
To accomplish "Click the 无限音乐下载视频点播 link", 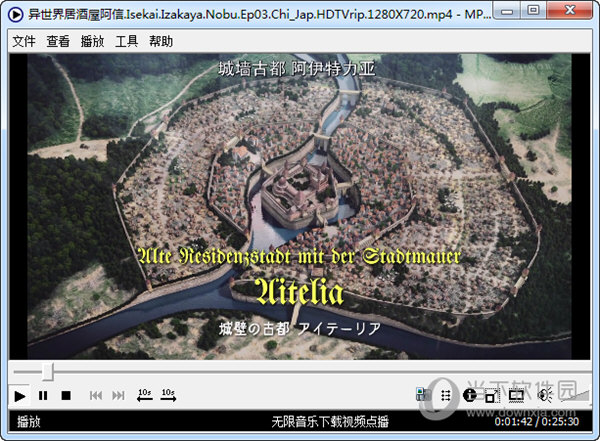I will click(x=330, y=422).
